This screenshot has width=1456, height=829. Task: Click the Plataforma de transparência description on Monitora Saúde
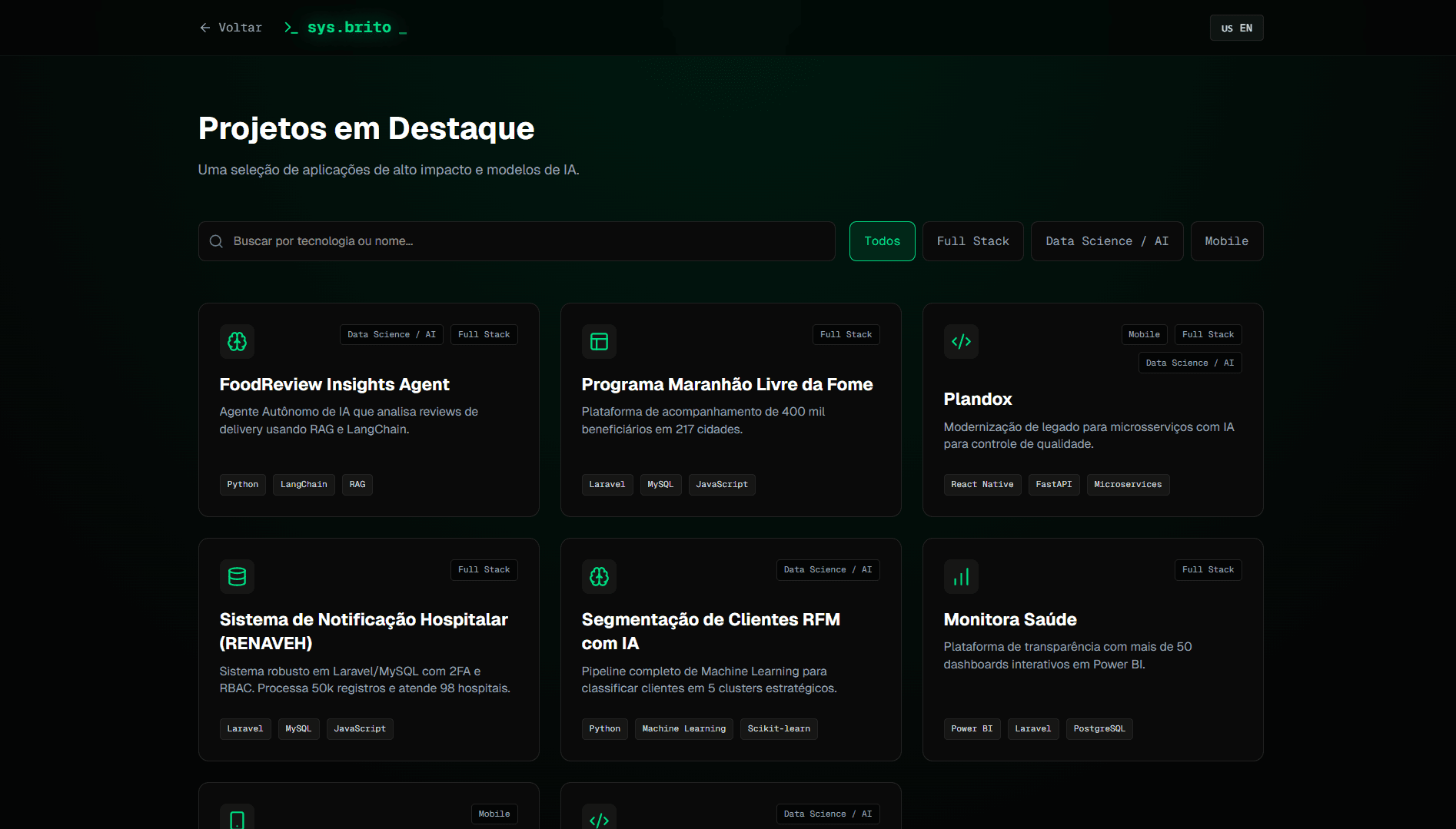point(1068,655)
